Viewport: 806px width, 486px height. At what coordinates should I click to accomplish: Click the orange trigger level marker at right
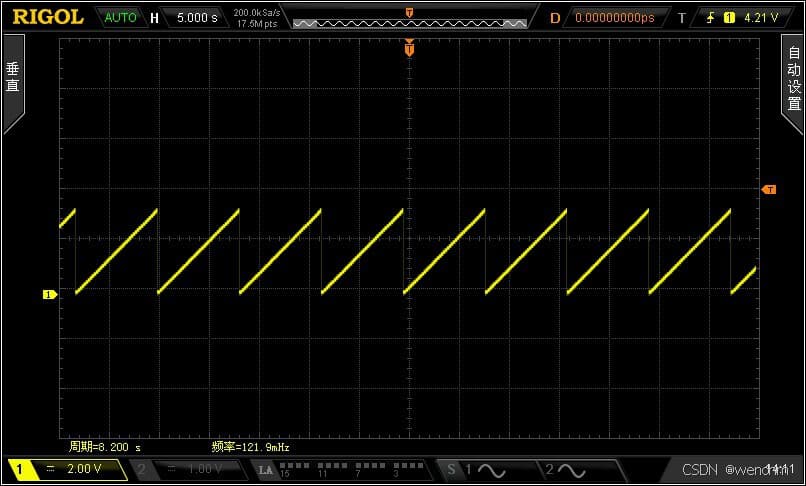[769, 190]
